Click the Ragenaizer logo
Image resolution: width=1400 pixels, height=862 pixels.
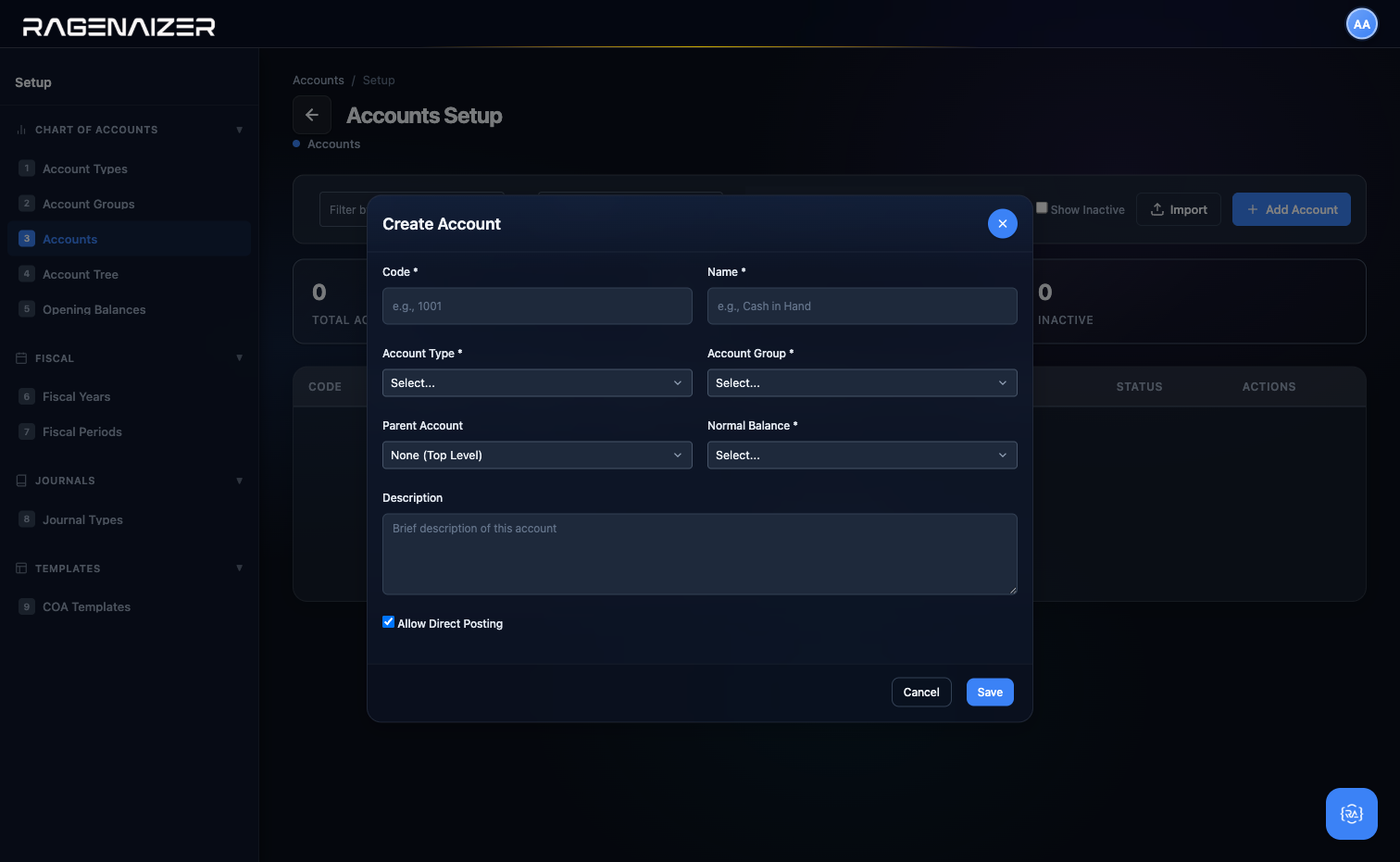[119, 27]
